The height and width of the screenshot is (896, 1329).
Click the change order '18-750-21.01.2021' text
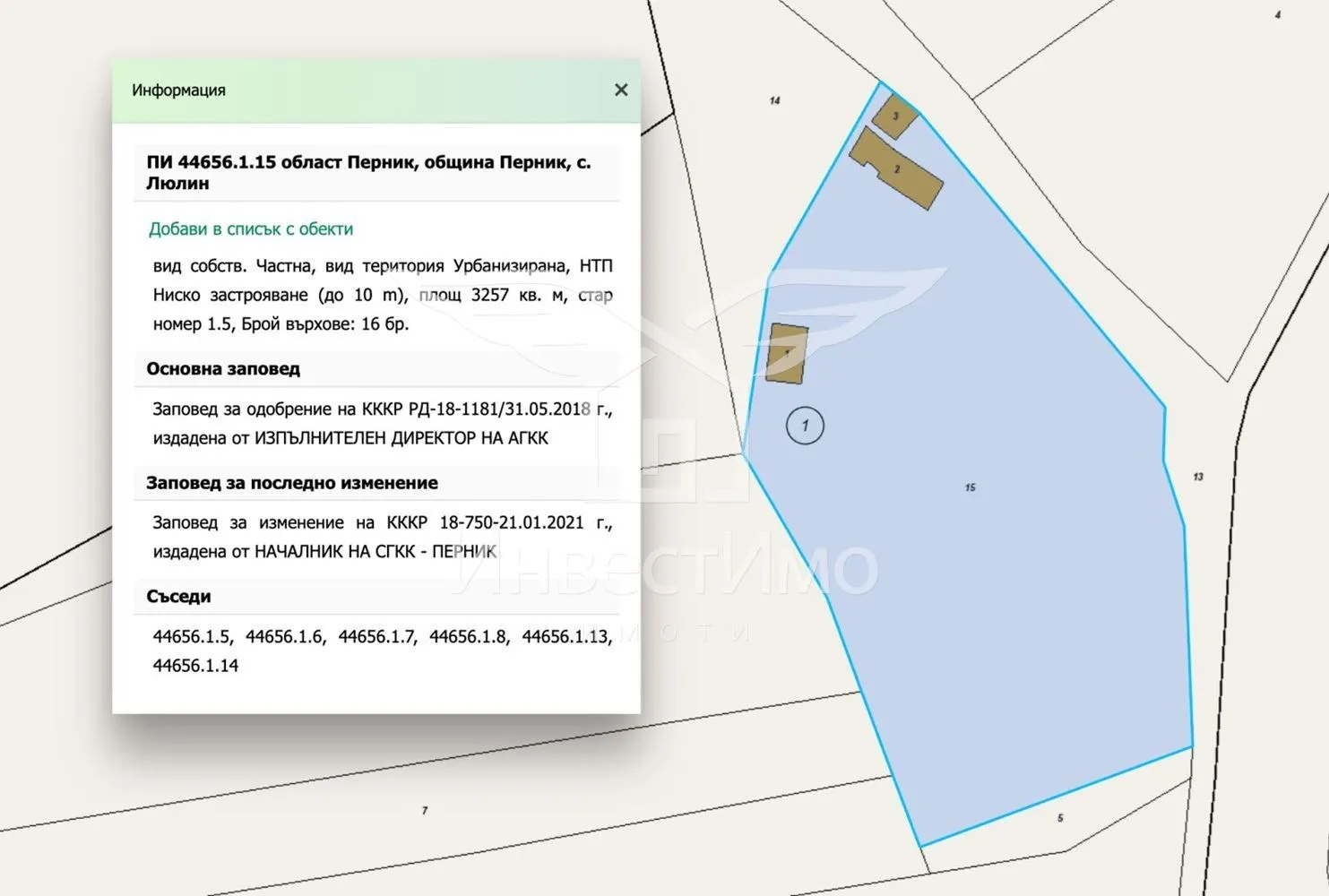pyautogui.click(x=512, y=522)
